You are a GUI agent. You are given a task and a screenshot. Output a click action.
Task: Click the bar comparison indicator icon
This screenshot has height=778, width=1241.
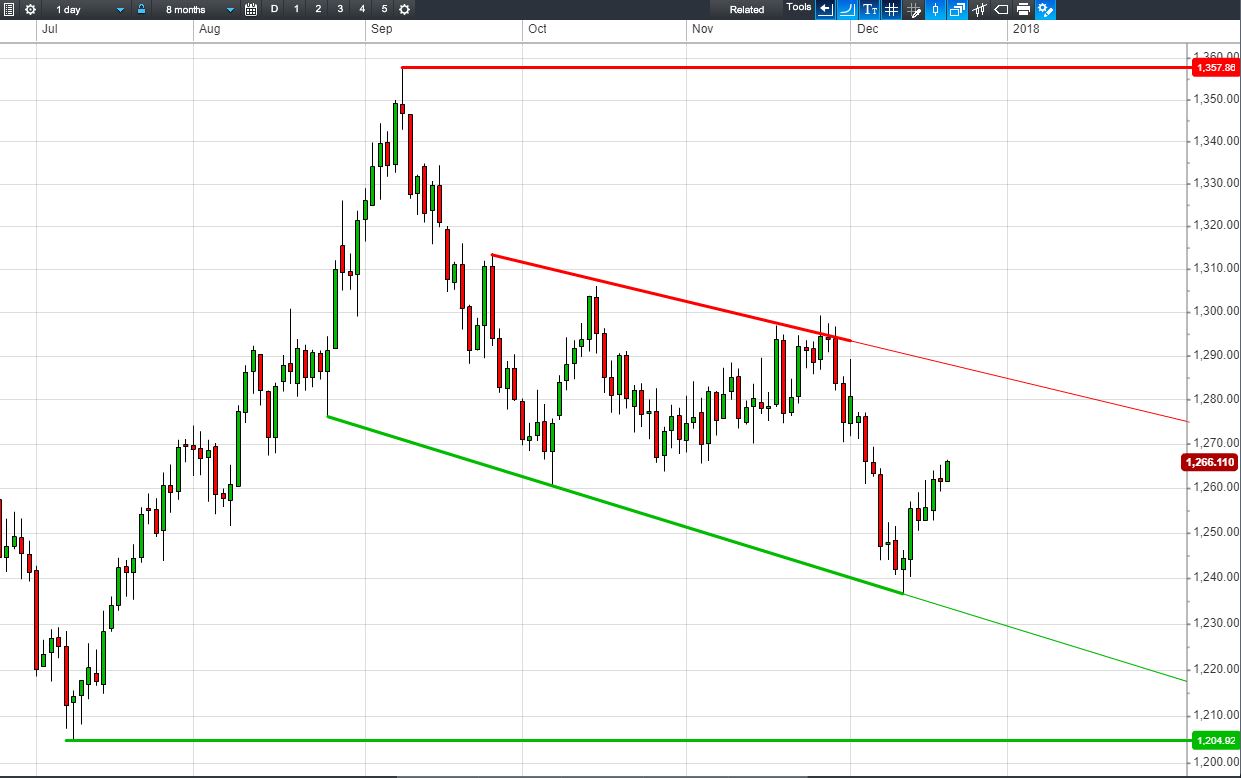(980, 10)
